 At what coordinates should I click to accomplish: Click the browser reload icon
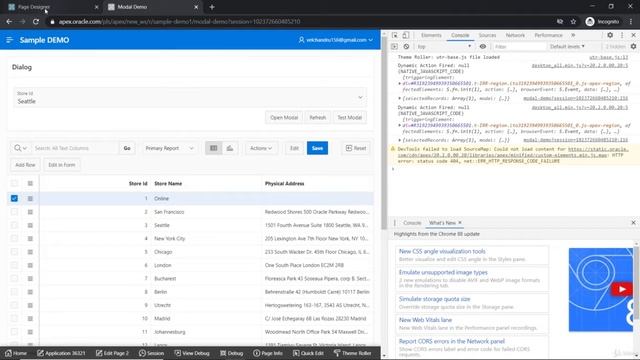[x=36, y=22]
